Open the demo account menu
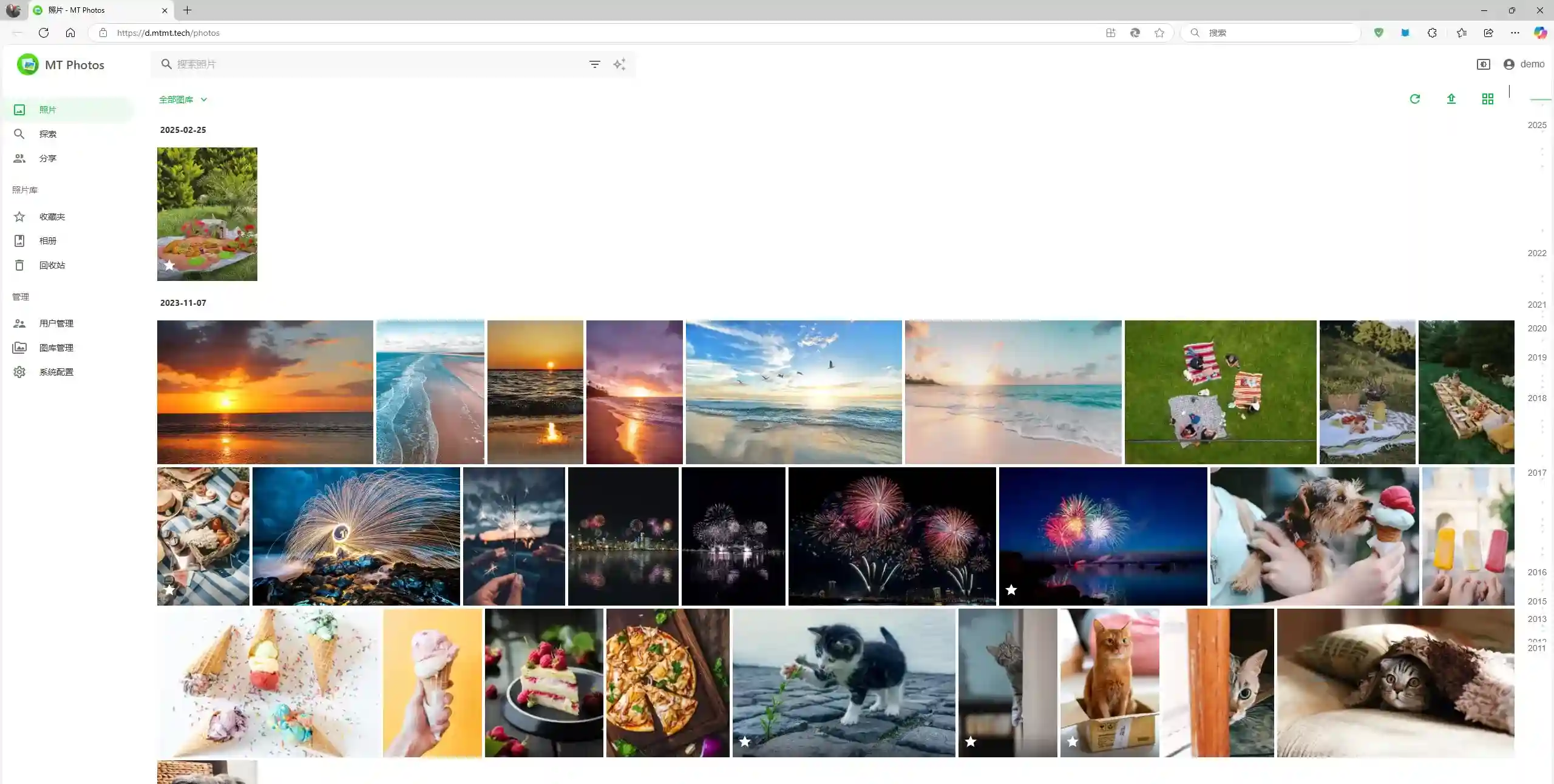Viewport: 1554px width, 784px height. [x=1524, y=64]
